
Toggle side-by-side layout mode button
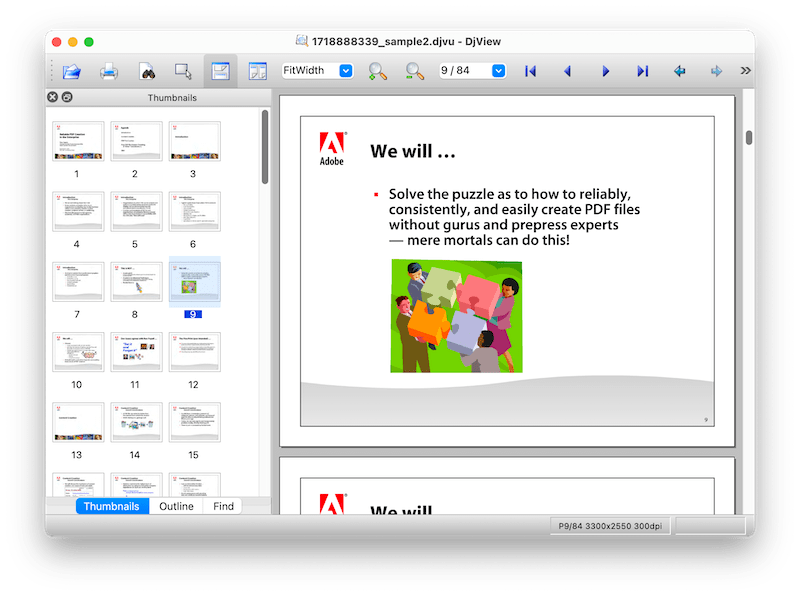(x=257, y=71)
